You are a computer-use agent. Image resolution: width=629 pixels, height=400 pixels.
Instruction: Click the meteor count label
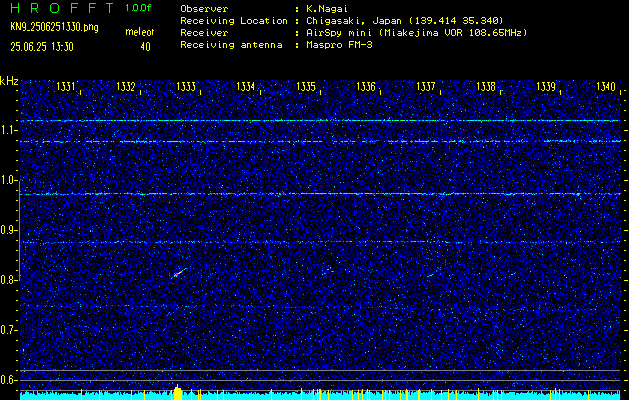140,32
